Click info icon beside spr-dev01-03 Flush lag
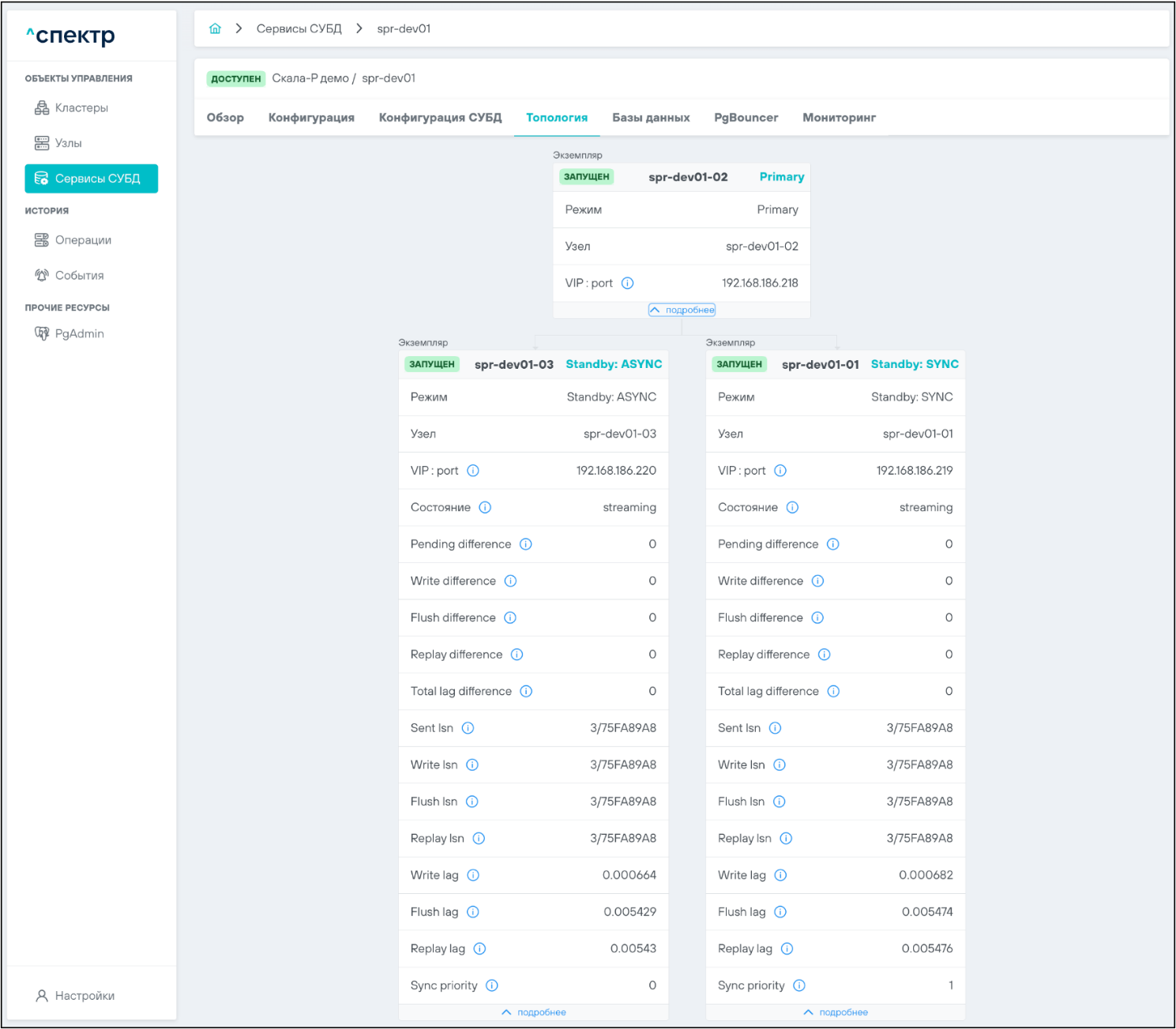The image size is (1176, 1029). click(473, 912)
